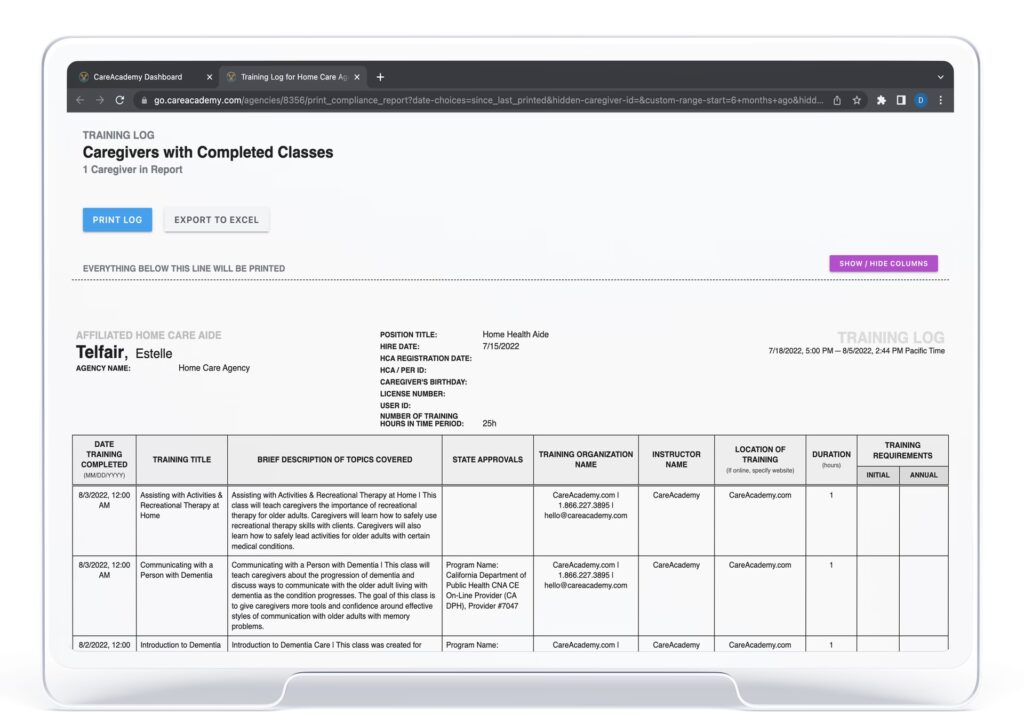Click the Date Training Completed column header
The height and width of the screenshot is (717, 1024).
pyautogui.click(x=104, y=459)
